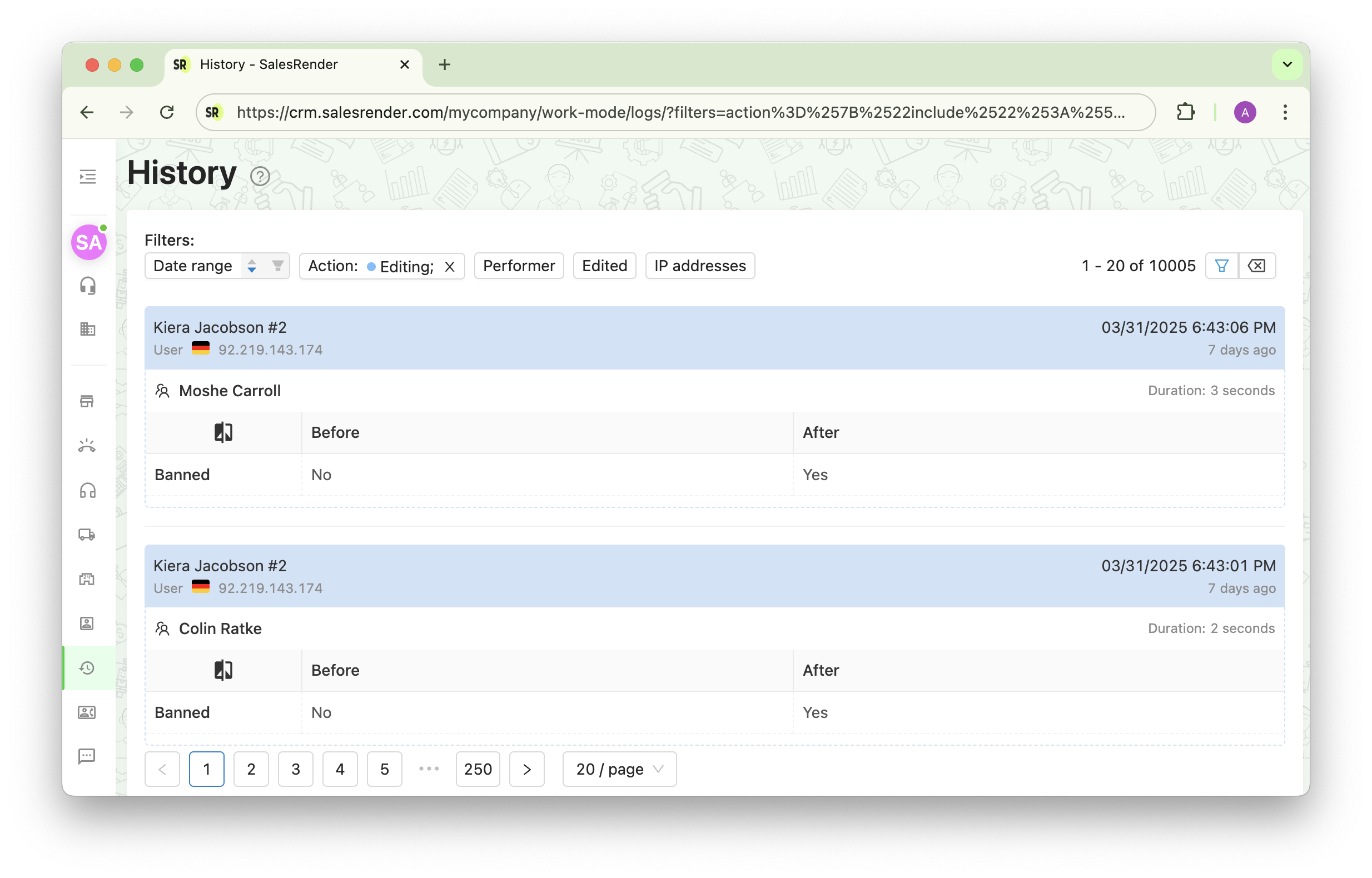Apply filters with the funnel icon button

[x=1221, y=266]
